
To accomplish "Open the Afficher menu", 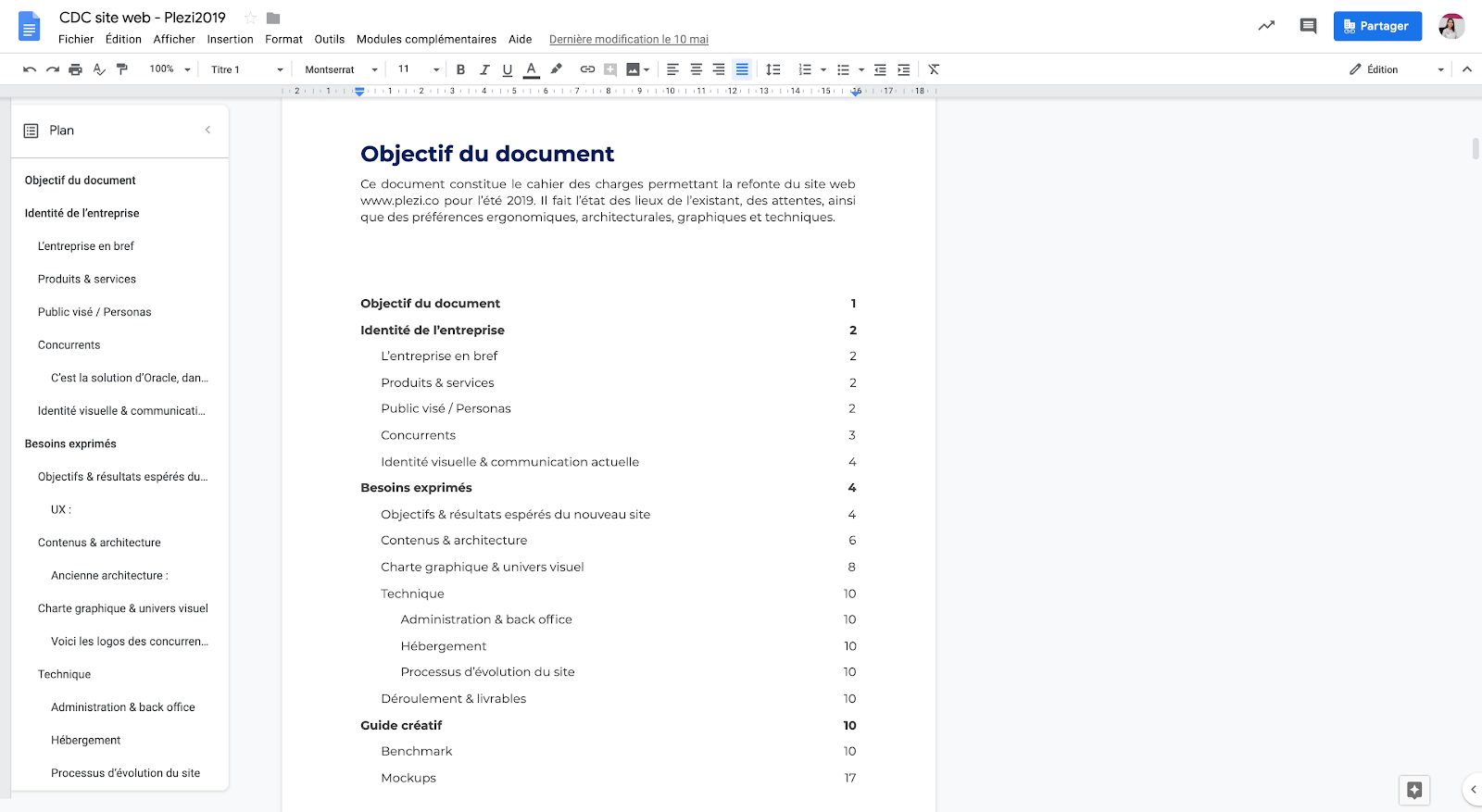I will (x=174, y=39).
